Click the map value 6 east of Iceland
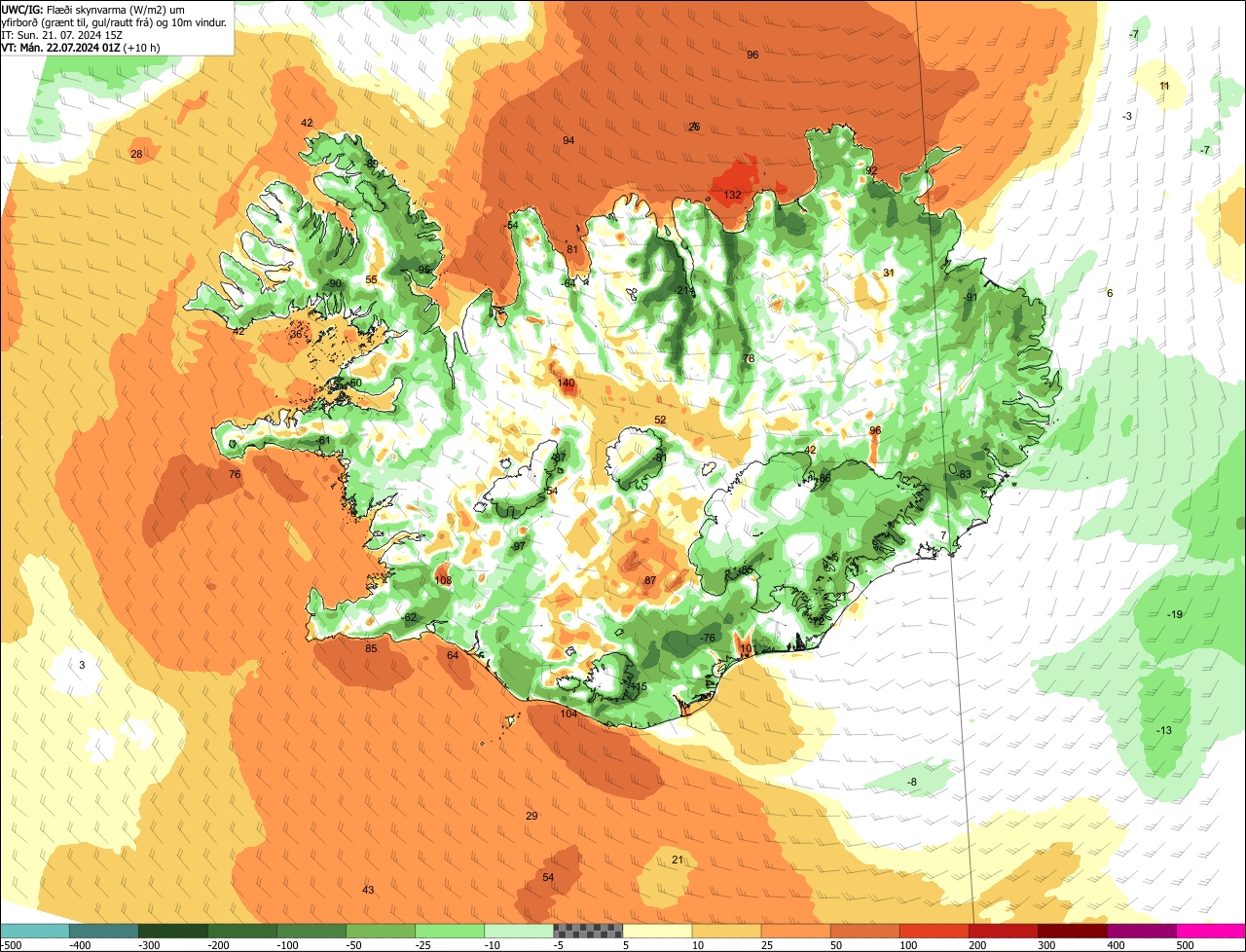Screen dimensions: 1246x952 pos(1110,293)
